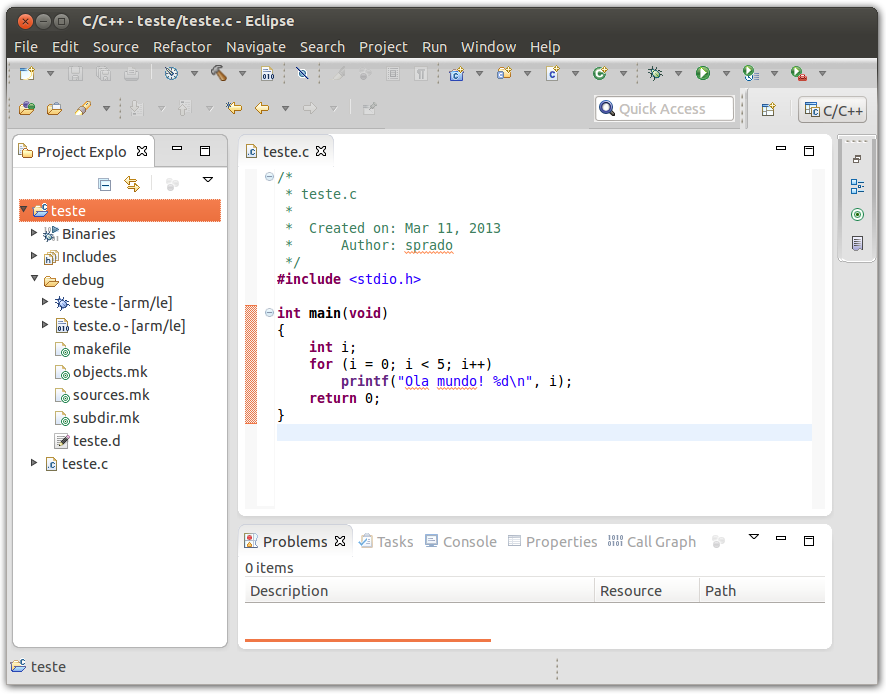Open the Source menu
The image size is (886, 697).
(116, 47)
